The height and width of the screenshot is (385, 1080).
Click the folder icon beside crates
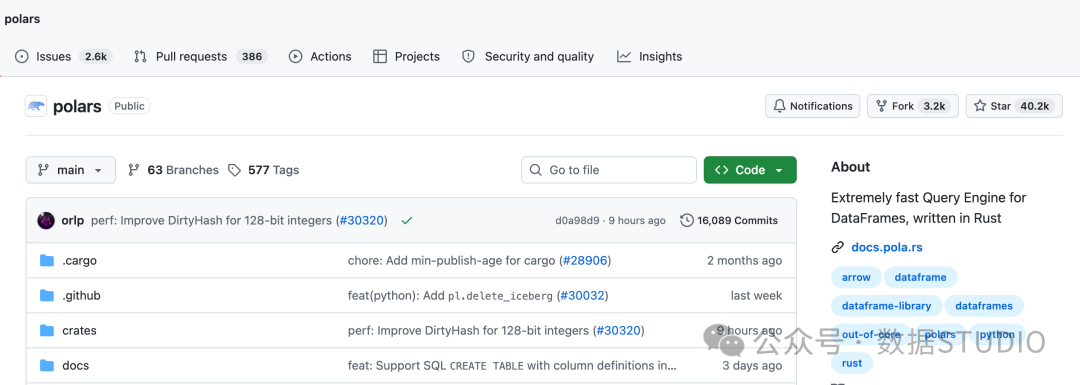[x=47, y=331]
